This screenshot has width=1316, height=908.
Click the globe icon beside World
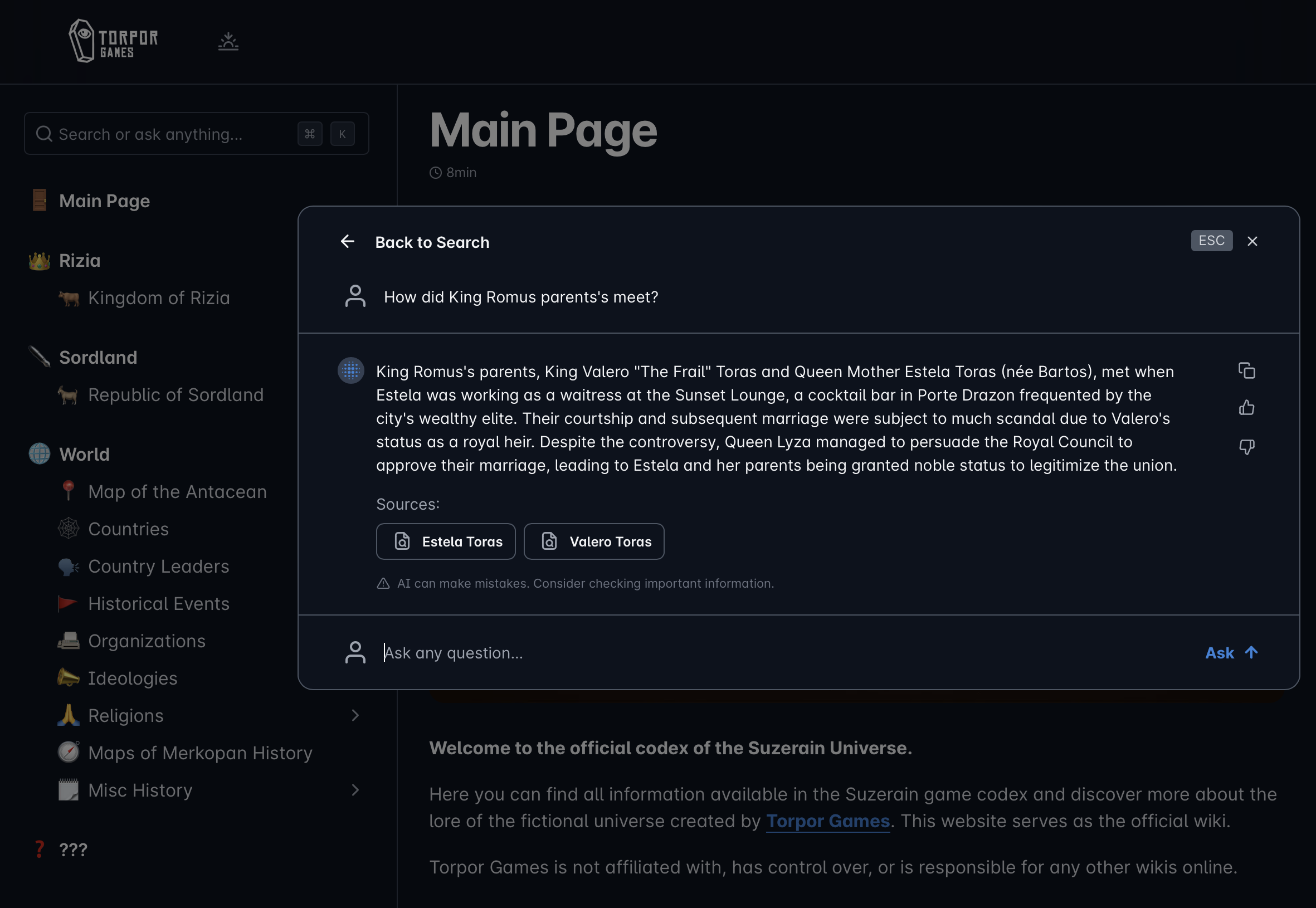click(x=39, y=454)
